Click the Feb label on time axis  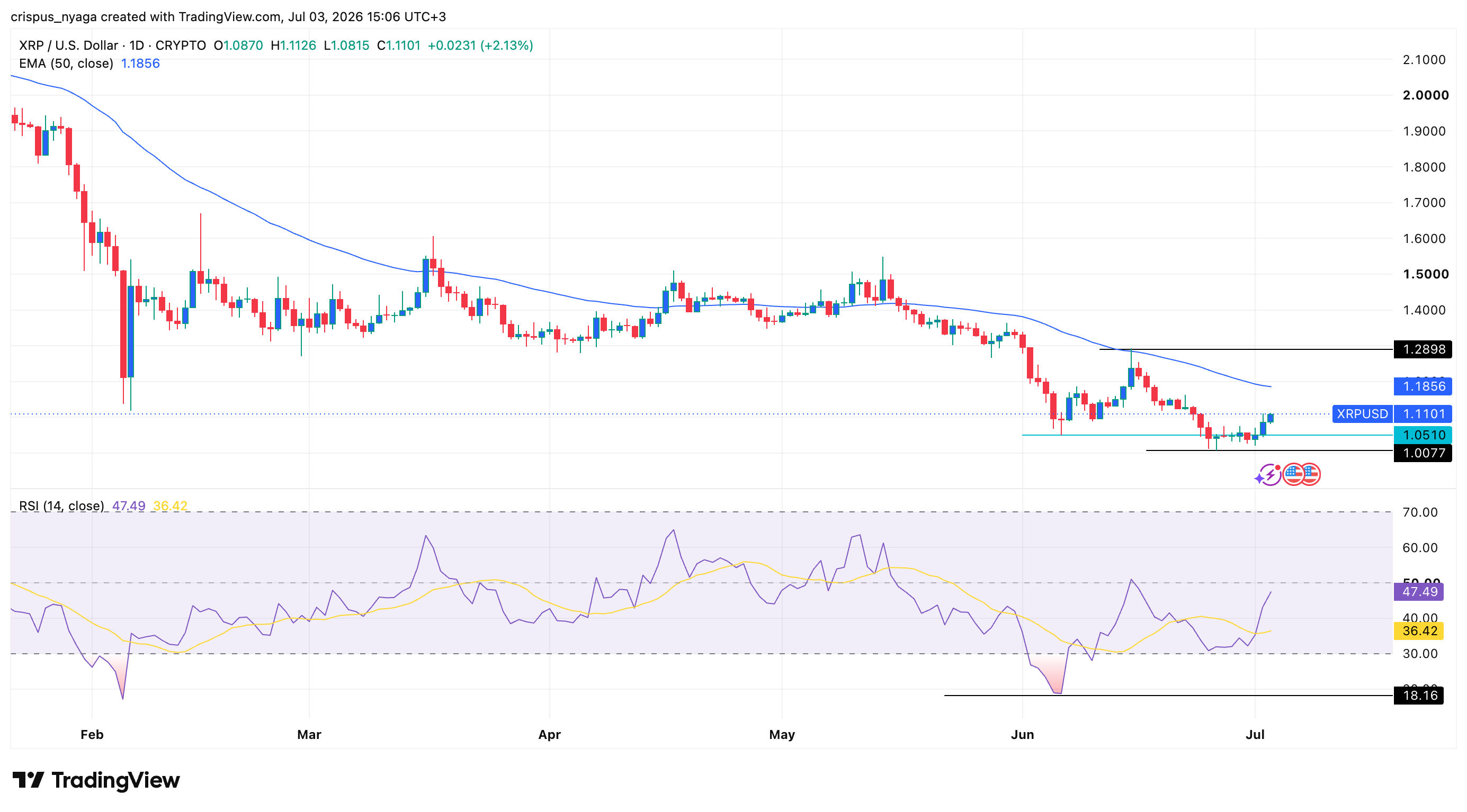[92, 735]
